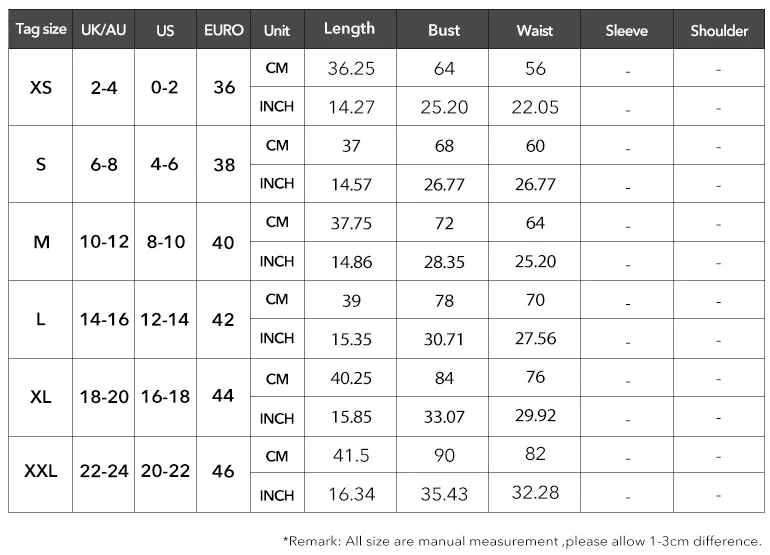Click the Sleeve column header
The height and width of the screenshot is (555, 770).
click(x=627, y=29)
